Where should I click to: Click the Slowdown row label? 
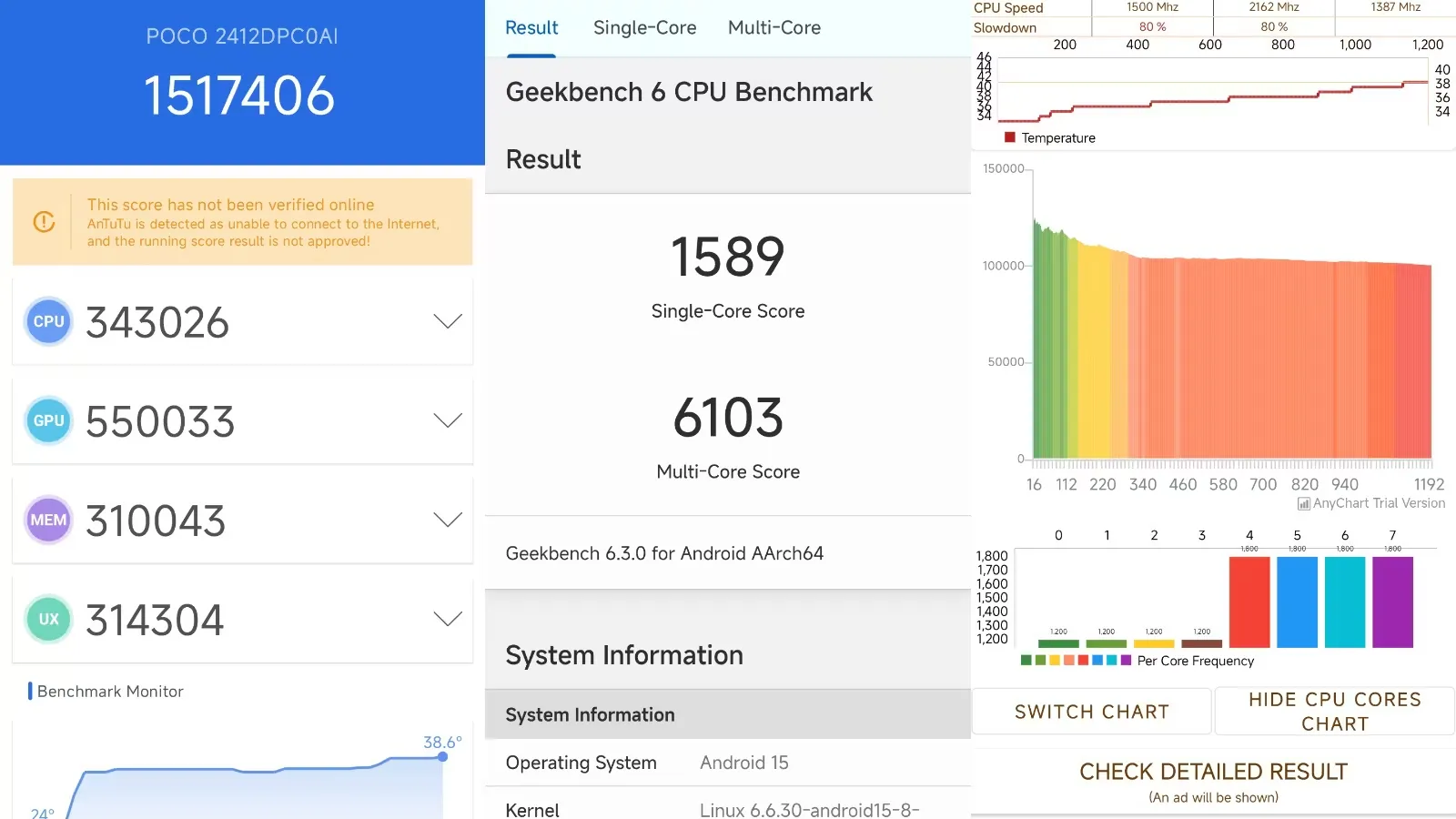coord(1005,27)
